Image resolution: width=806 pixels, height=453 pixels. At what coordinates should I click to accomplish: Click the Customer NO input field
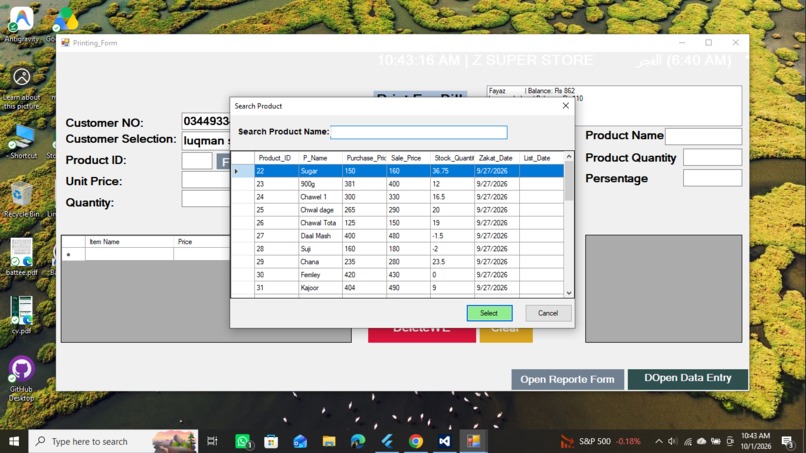[206, 121]
